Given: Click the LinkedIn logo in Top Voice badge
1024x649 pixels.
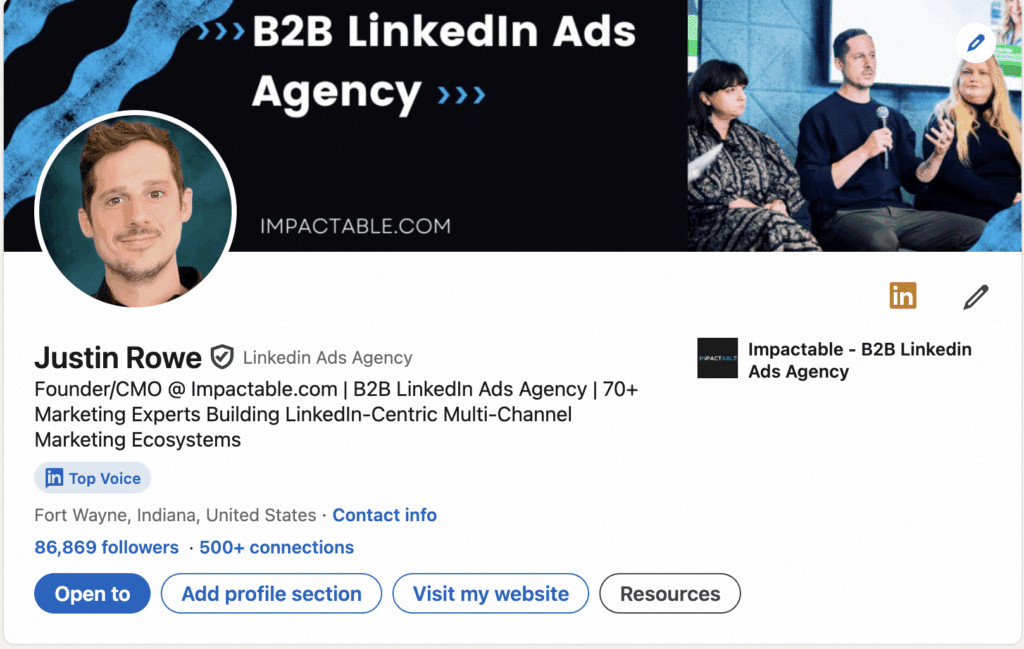Looking at the screenshot, I should [x=54, y=478].
